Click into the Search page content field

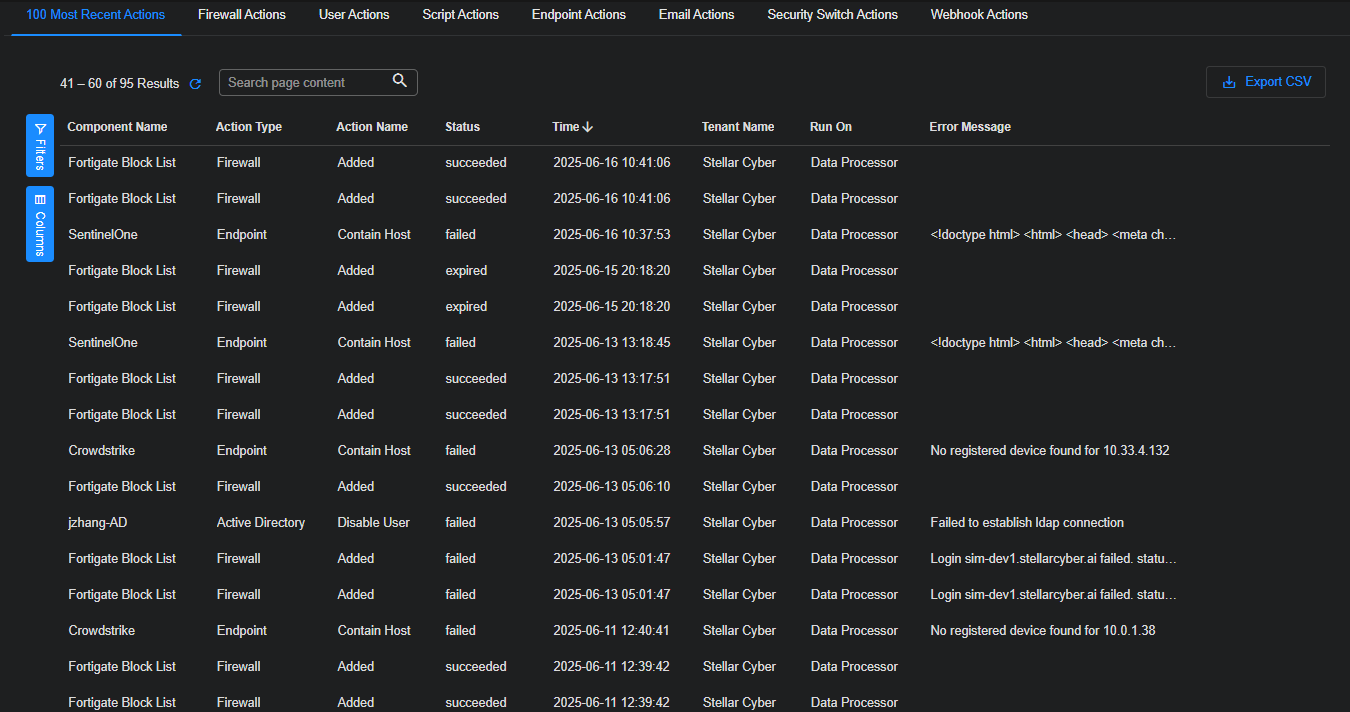click(305, 83)
